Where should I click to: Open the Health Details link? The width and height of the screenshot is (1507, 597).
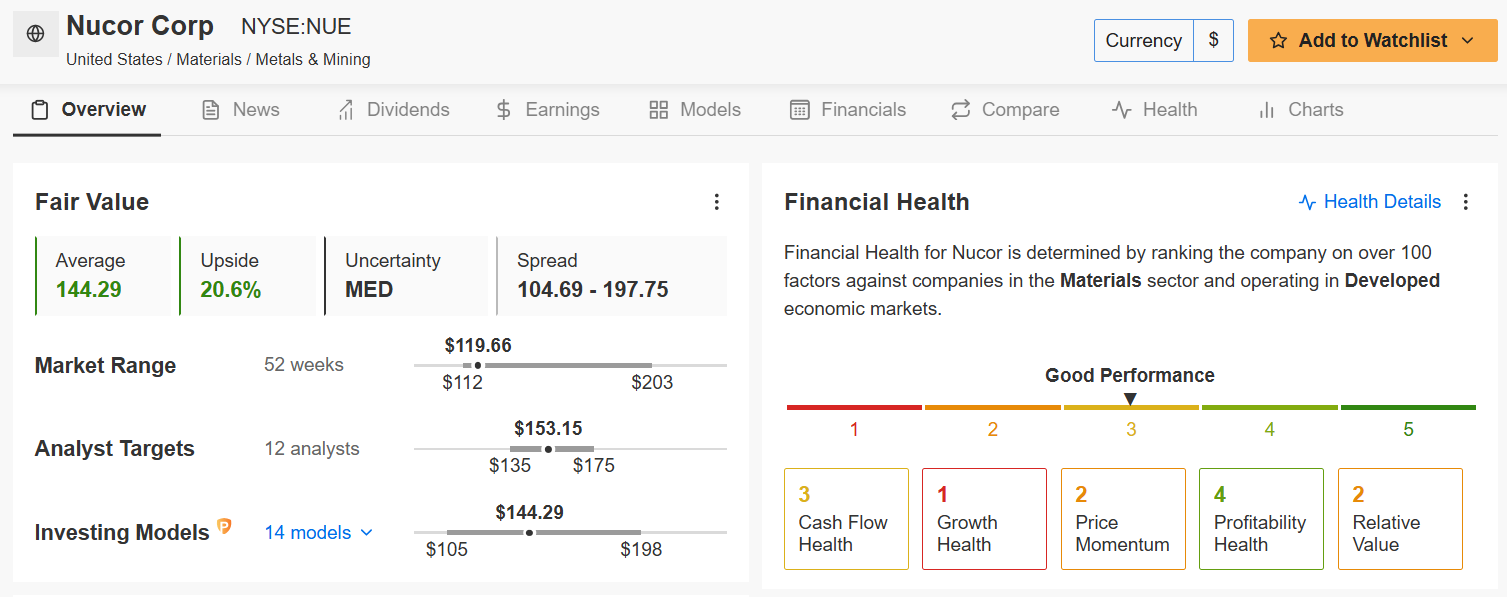pyautogui.click(x=1382, y=202)
